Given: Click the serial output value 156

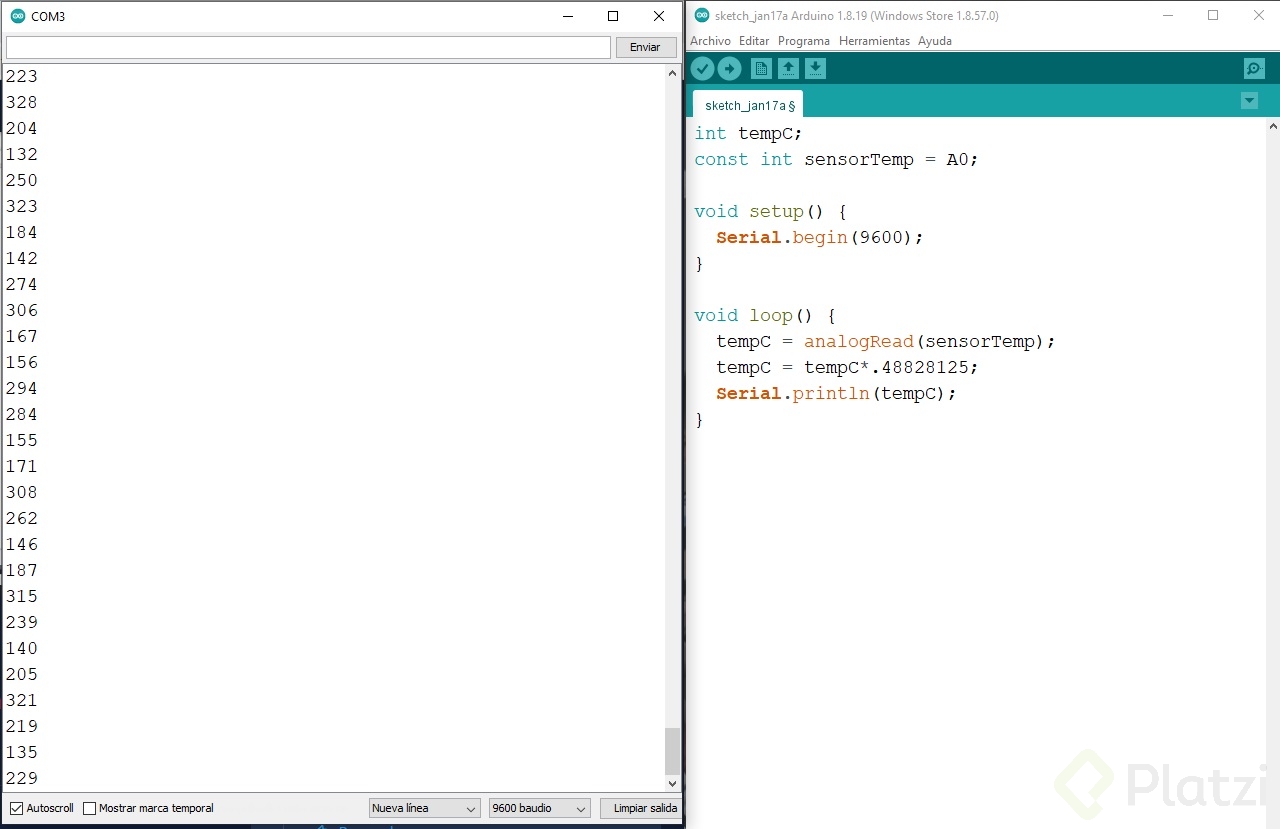Looking at the screenshot, I should pos(22,362).
